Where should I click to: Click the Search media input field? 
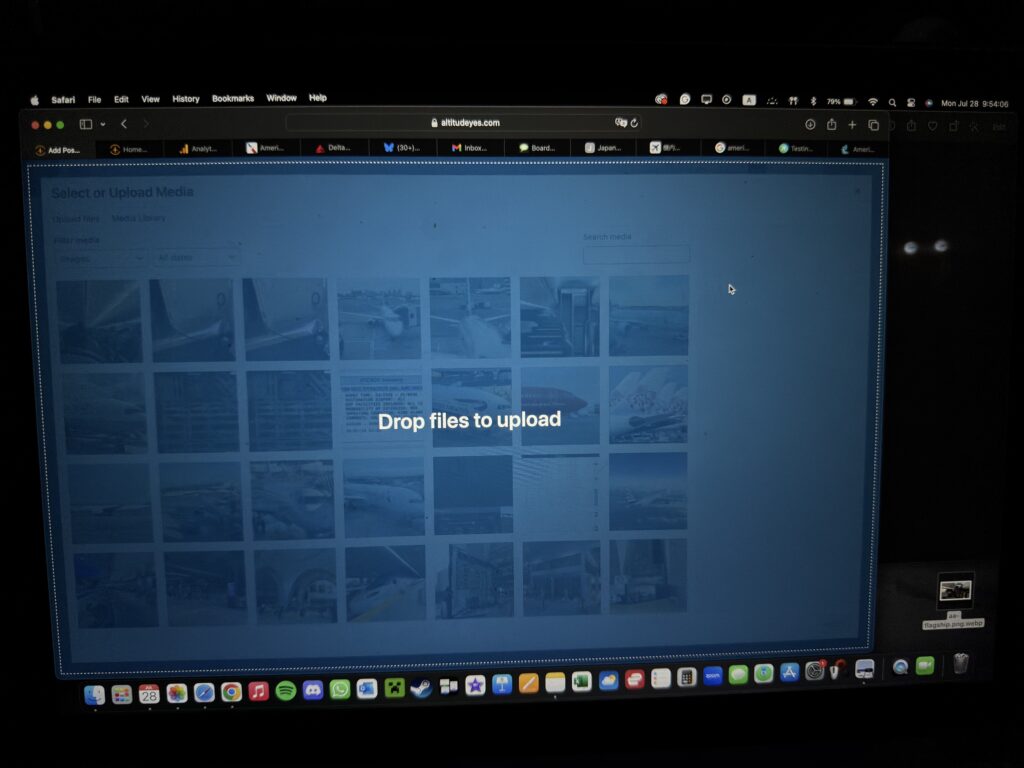635,255
